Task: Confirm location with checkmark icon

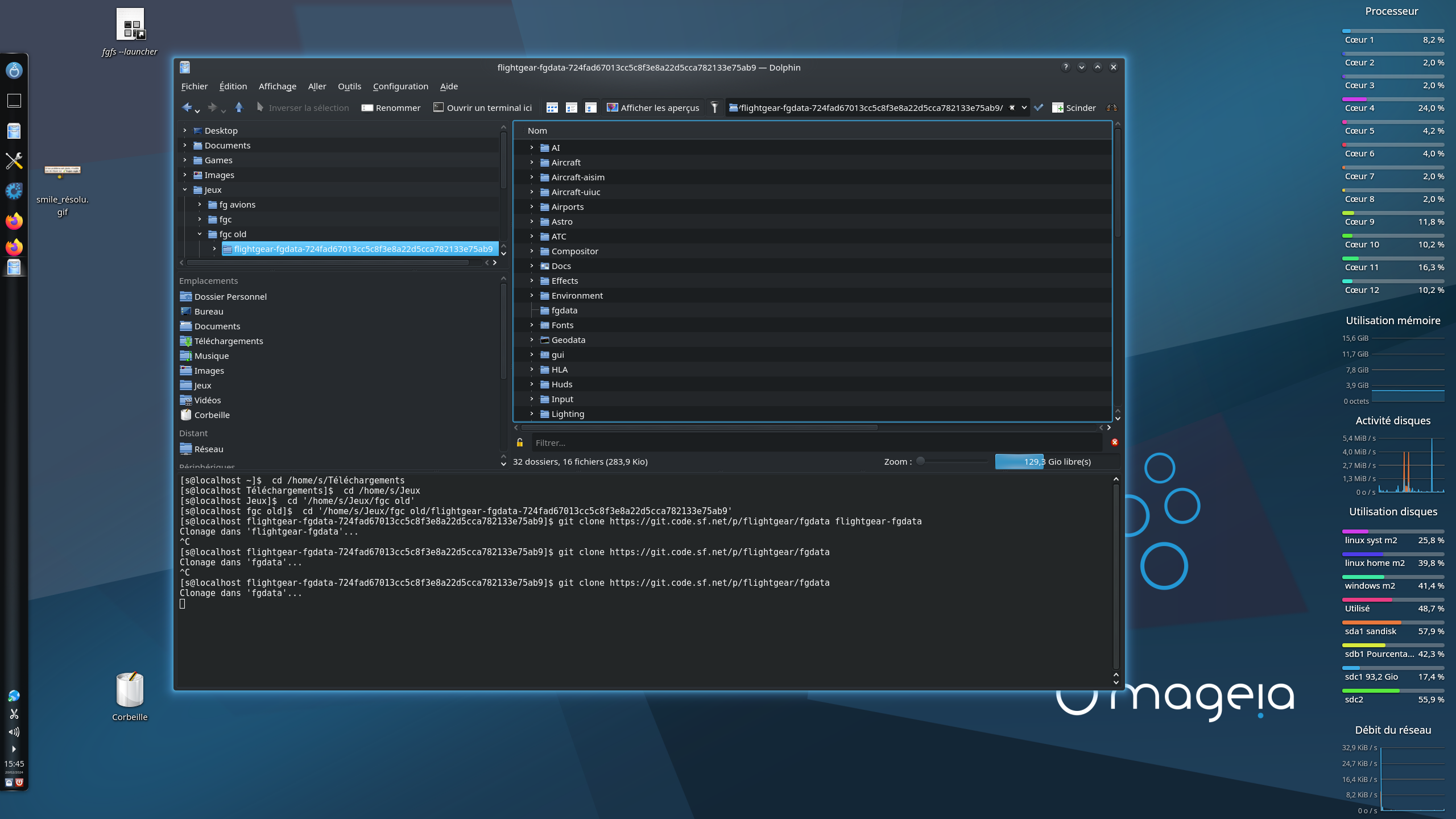Action: (1039, 107)
